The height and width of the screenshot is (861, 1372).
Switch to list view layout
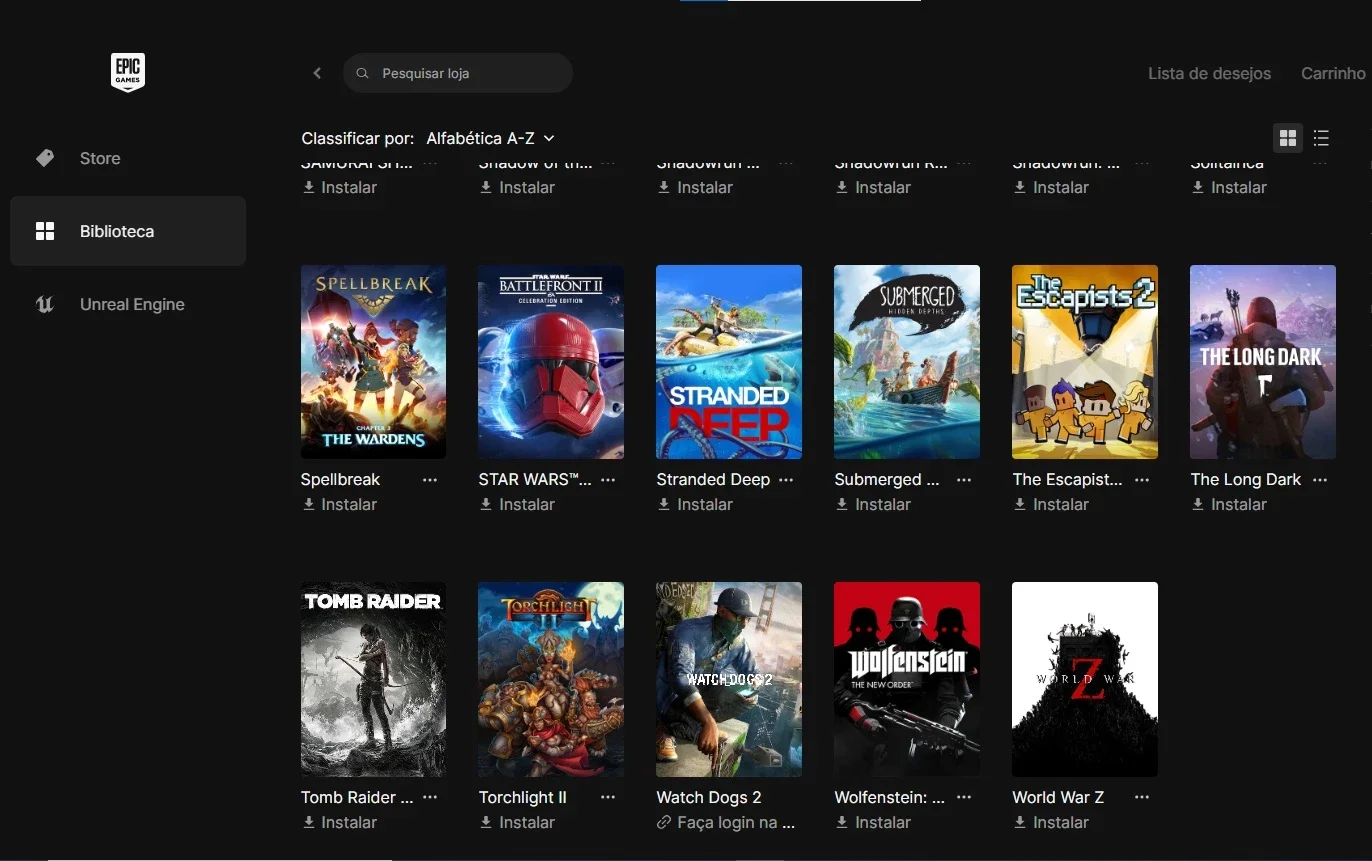point(1321,138)
